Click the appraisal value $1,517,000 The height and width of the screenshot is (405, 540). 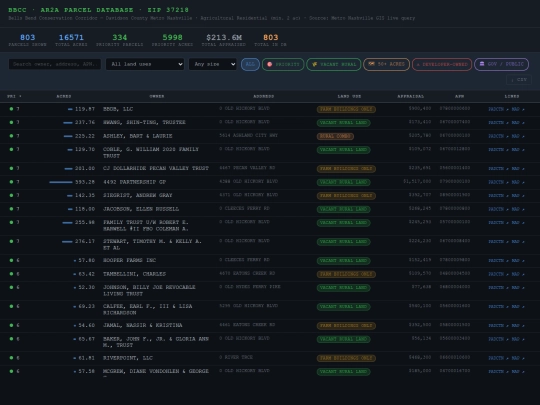coord(417,181)
